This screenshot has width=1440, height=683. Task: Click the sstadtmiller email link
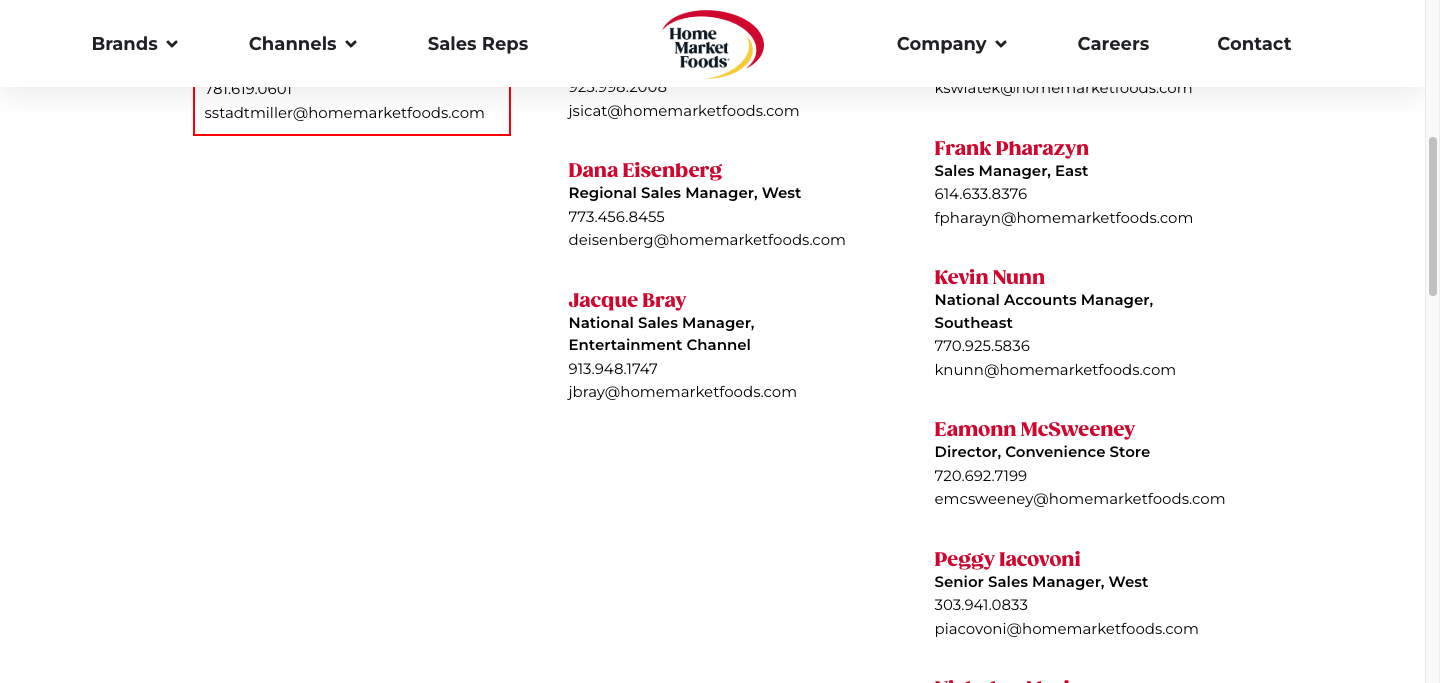coord(344,113)
